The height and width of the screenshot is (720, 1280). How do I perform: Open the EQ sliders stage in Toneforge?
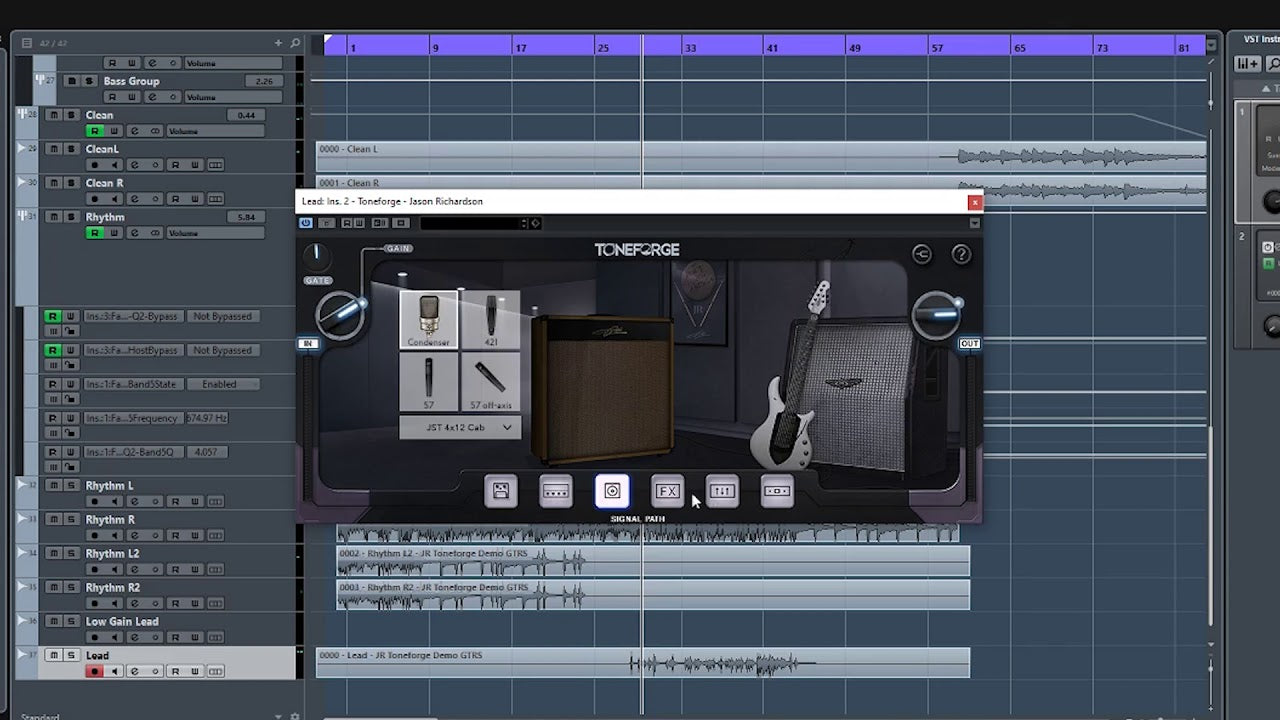(x=722, y=491)
